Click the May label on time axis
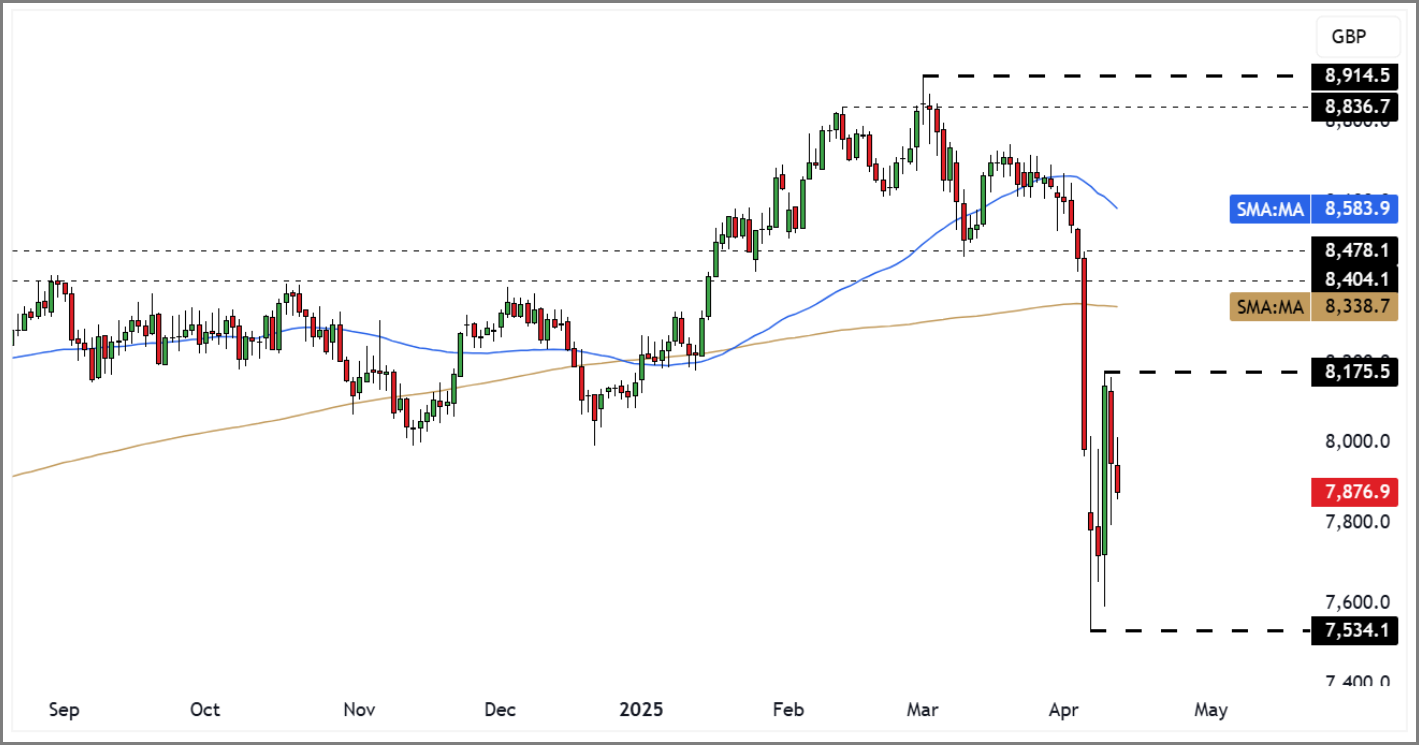The width and height of the screenshot is (1419, 745). click(x=1211, y=710)
